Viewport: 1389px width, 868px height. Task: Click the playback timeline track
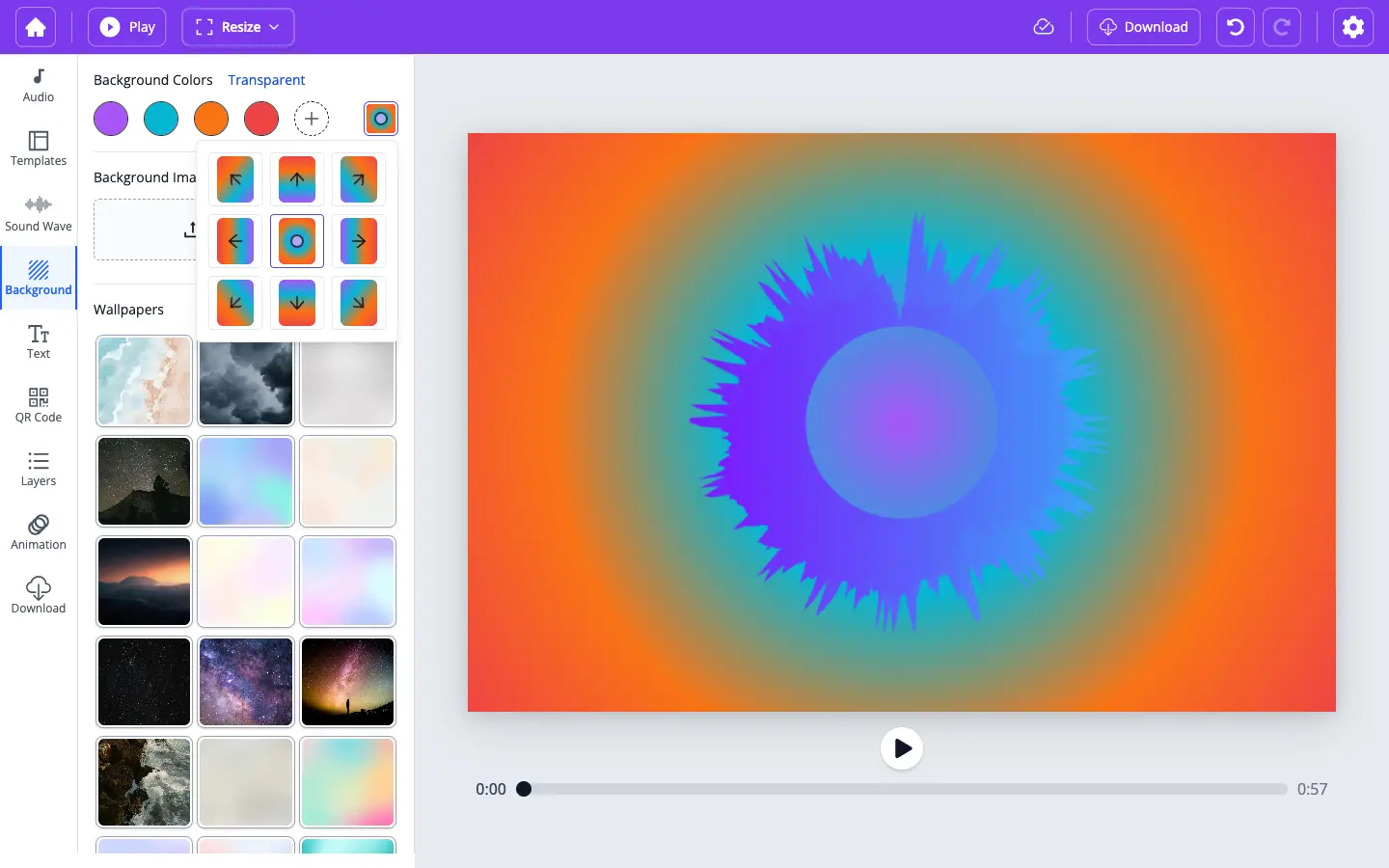pyautogui.click(x=906, y=789)
